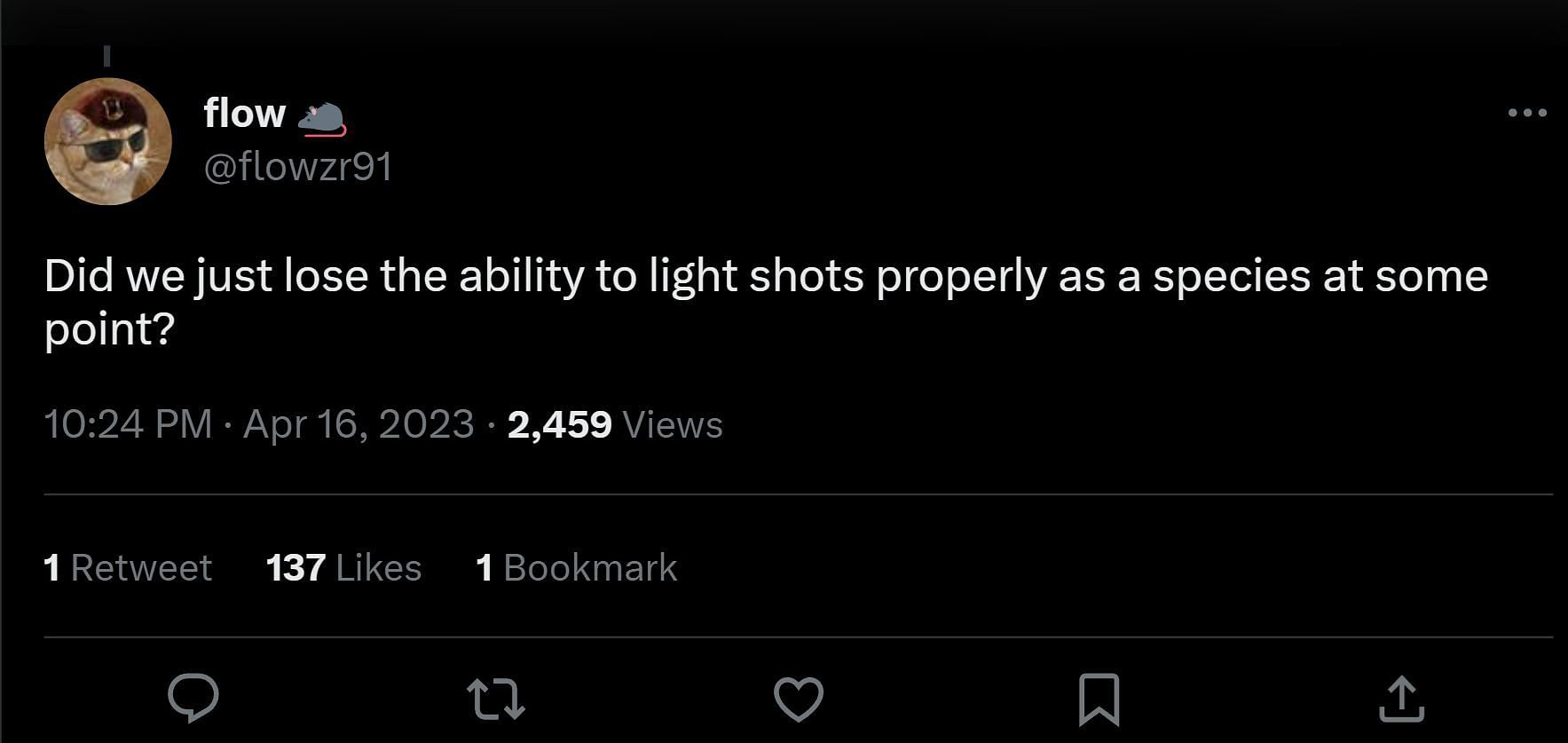Screen dimensions: 1568x743
Task: Open the @flowzr91 profile handle
Action: coord(298,166)
